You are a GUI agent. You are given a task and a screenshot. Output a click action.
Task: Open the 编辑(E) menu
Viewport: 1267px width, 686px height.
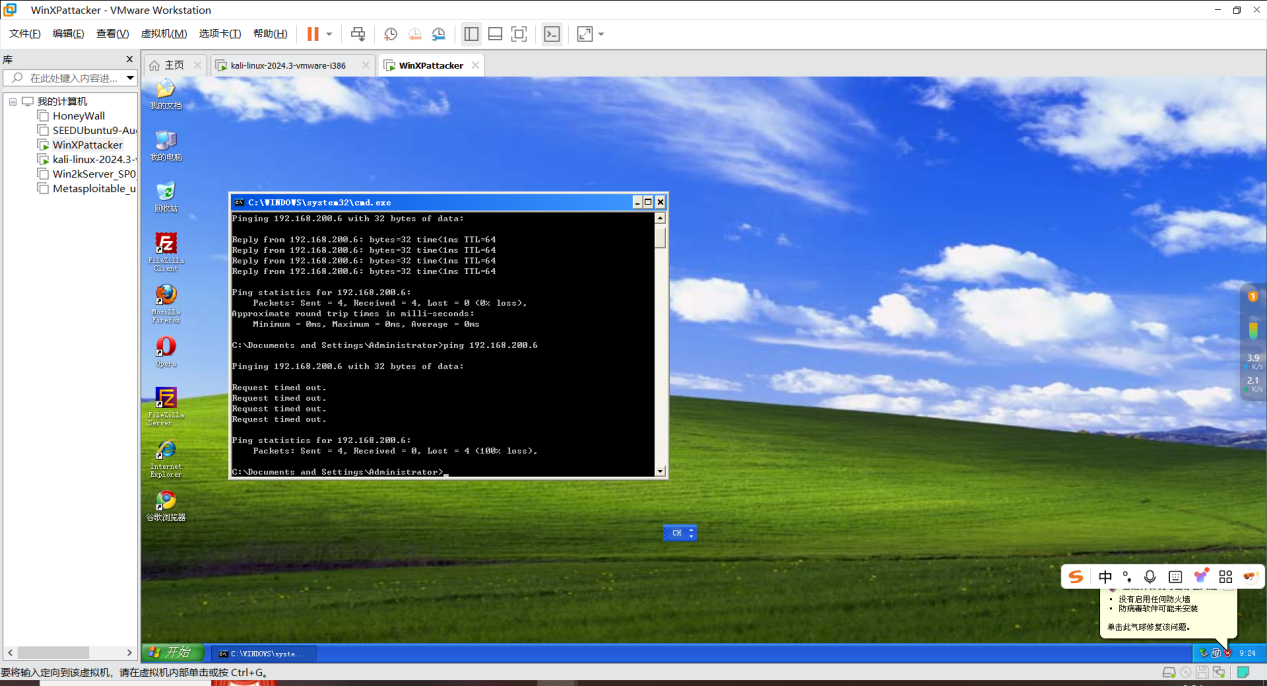pos(68,34)
